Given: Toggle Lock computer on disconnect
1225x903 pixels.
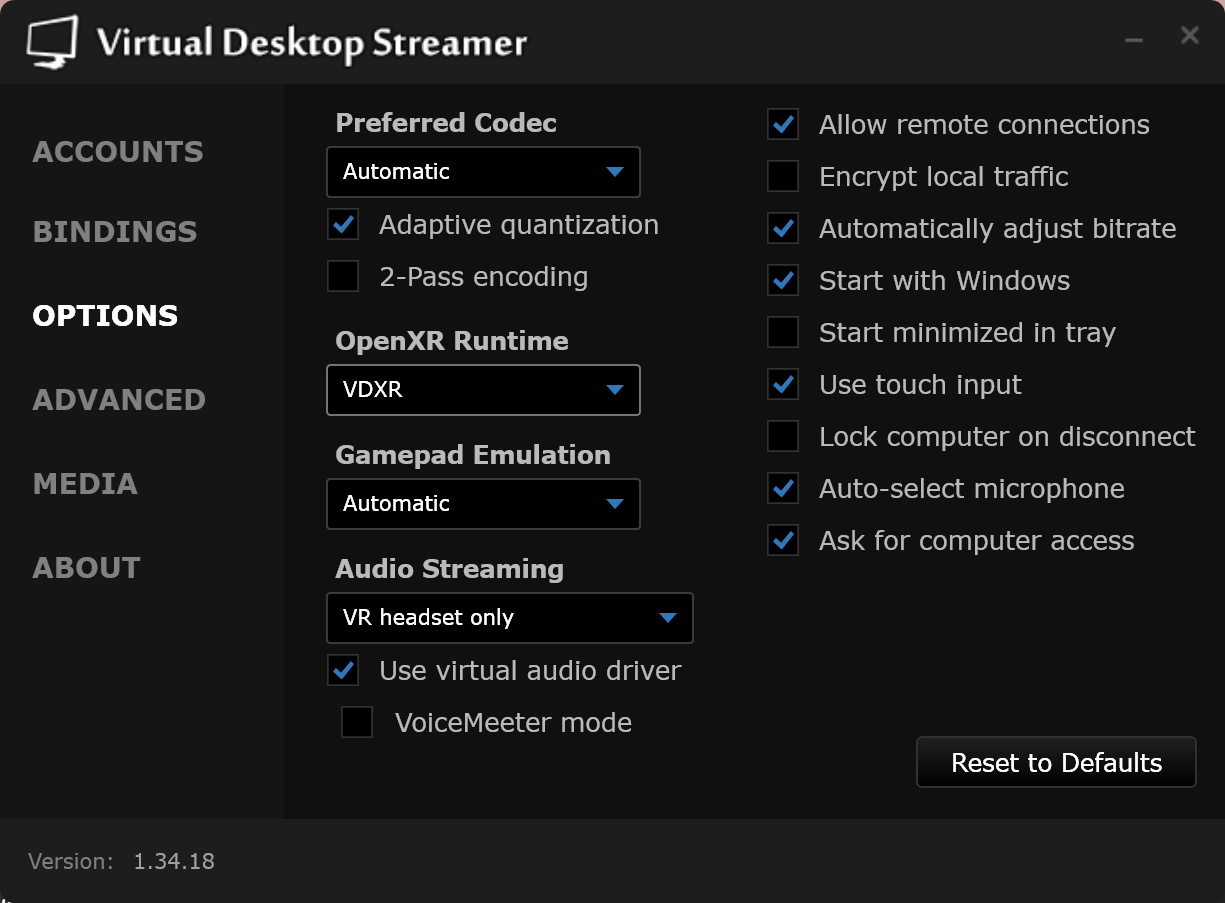Looking at the screenshot, I should (783, 437).
